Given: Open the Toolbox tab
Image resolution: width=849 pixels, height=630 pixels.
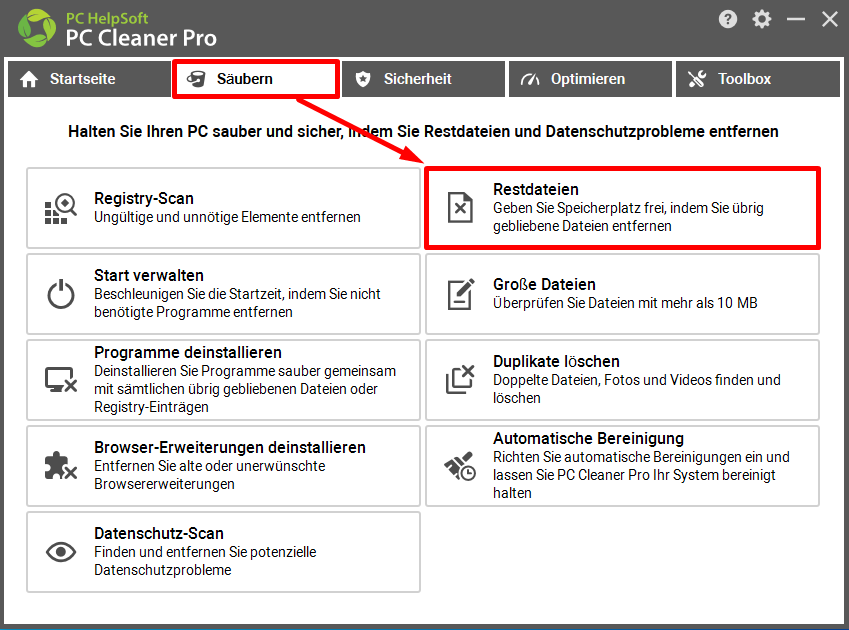Looking at the screenshot, I should click(757, 79).
